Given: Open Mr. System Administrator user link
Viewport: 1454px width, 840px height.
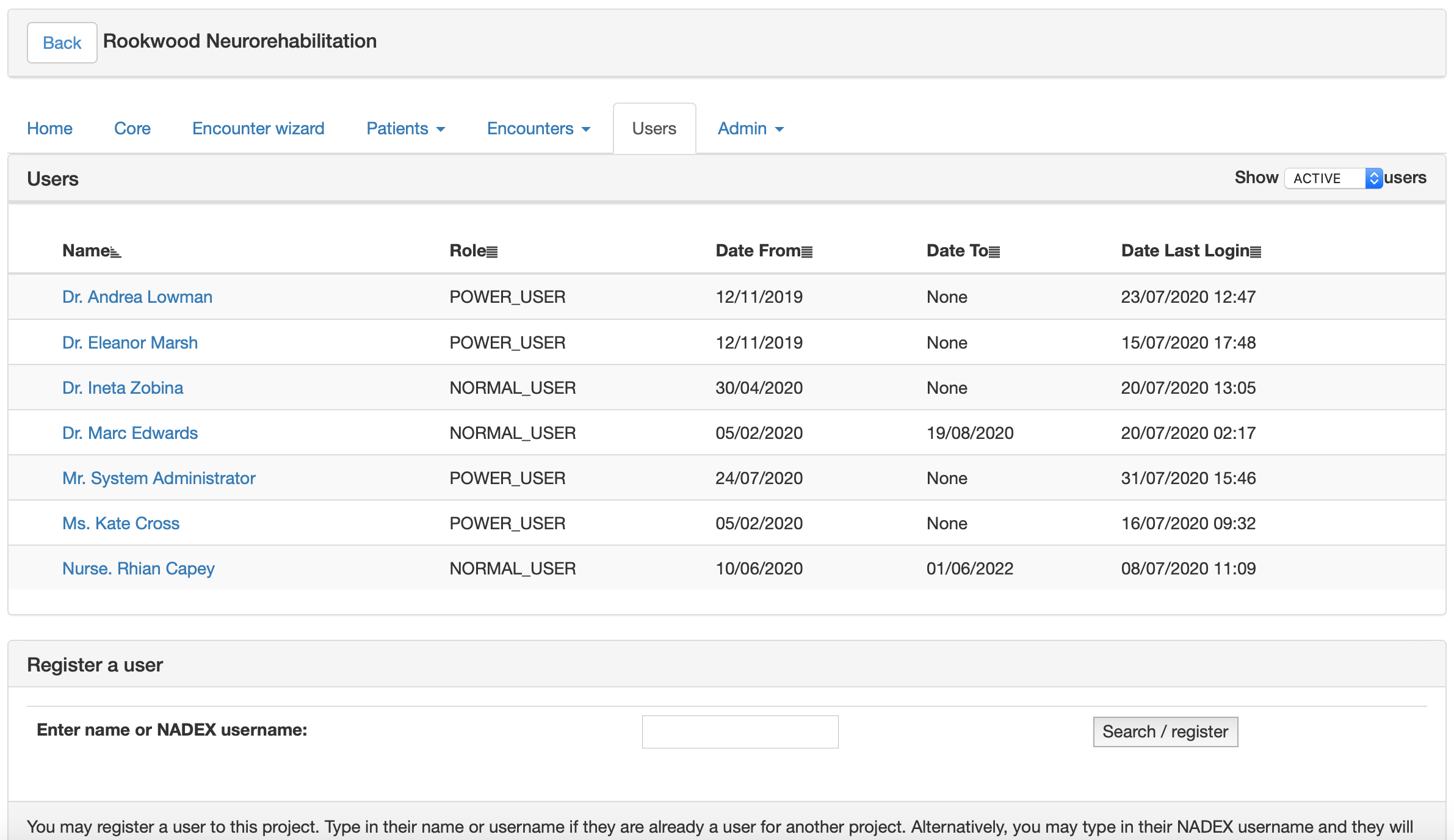Looking at the screenshot, I should (x=159, y=478).
